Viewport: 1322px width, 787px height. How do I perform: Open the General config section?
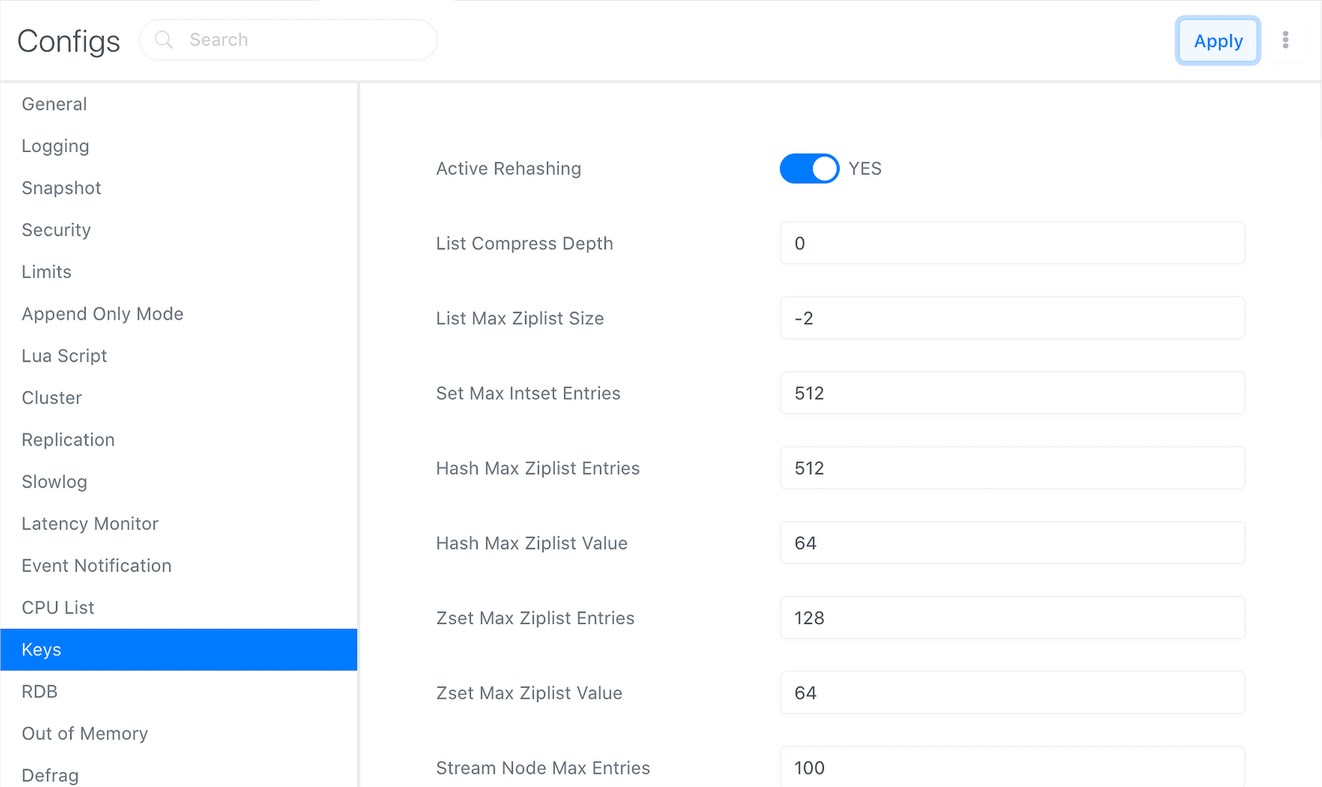point(54,104)
